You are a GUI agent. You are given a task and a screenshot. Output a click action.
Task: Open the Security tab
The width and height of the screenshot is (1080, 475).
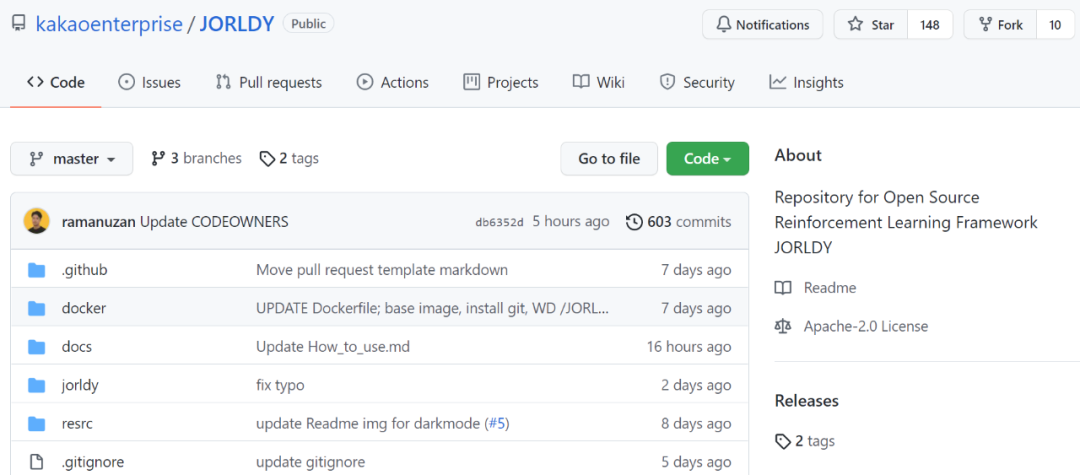click(697, 83)
